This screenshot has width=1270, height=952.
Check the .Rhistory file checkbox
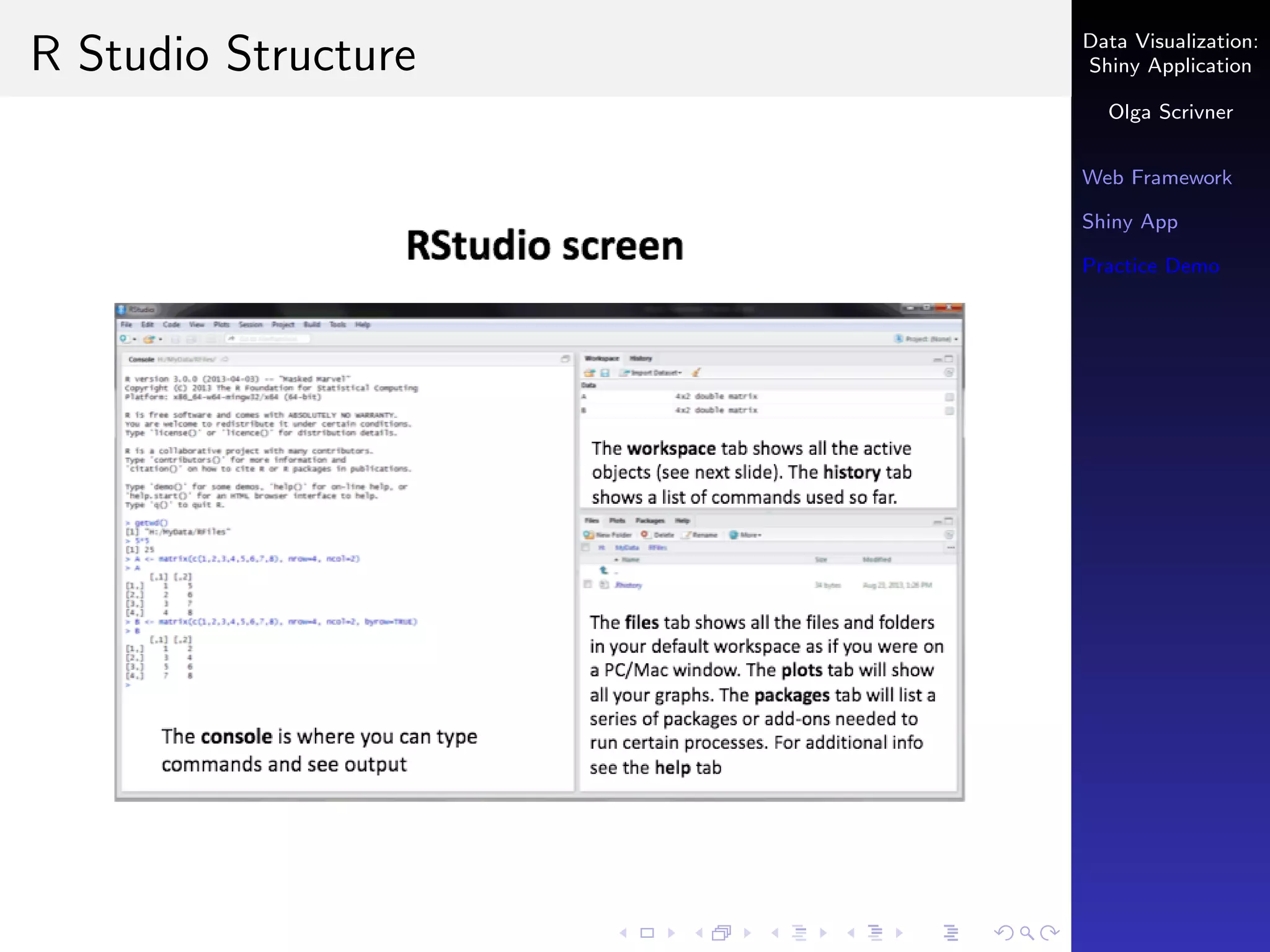pos(588,584)
